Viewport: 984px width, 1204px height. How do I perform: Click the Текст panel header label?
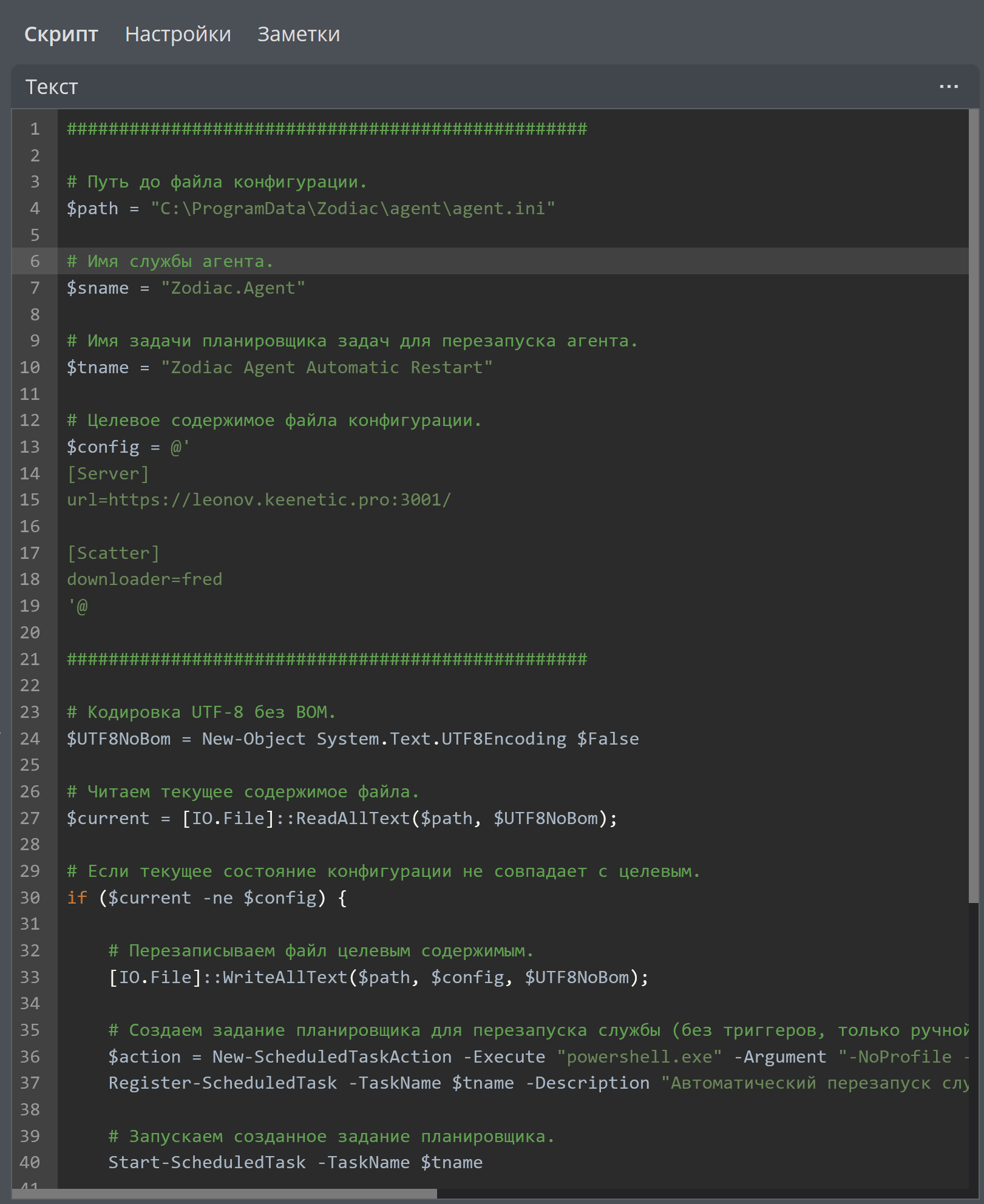[52, 87]
